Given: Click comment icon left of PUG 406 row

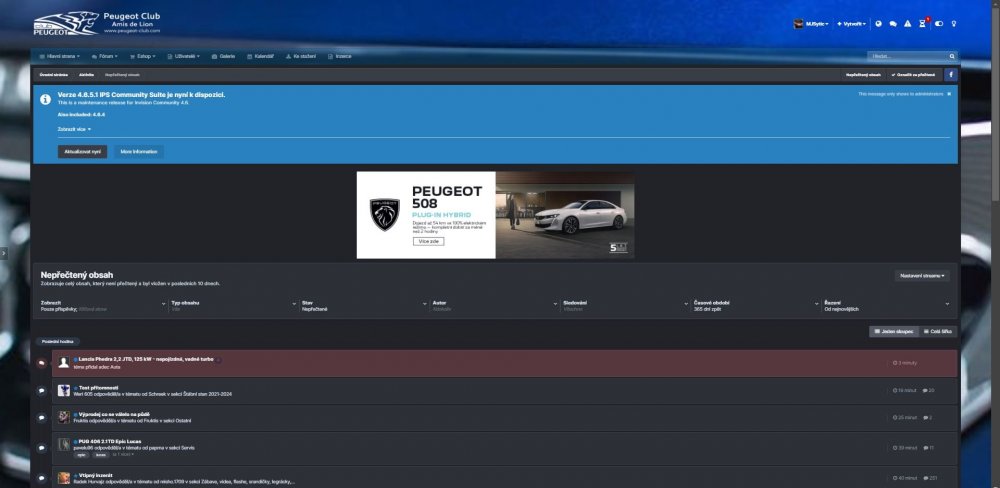Looking at the screenshot, I should tap(41, 448).
